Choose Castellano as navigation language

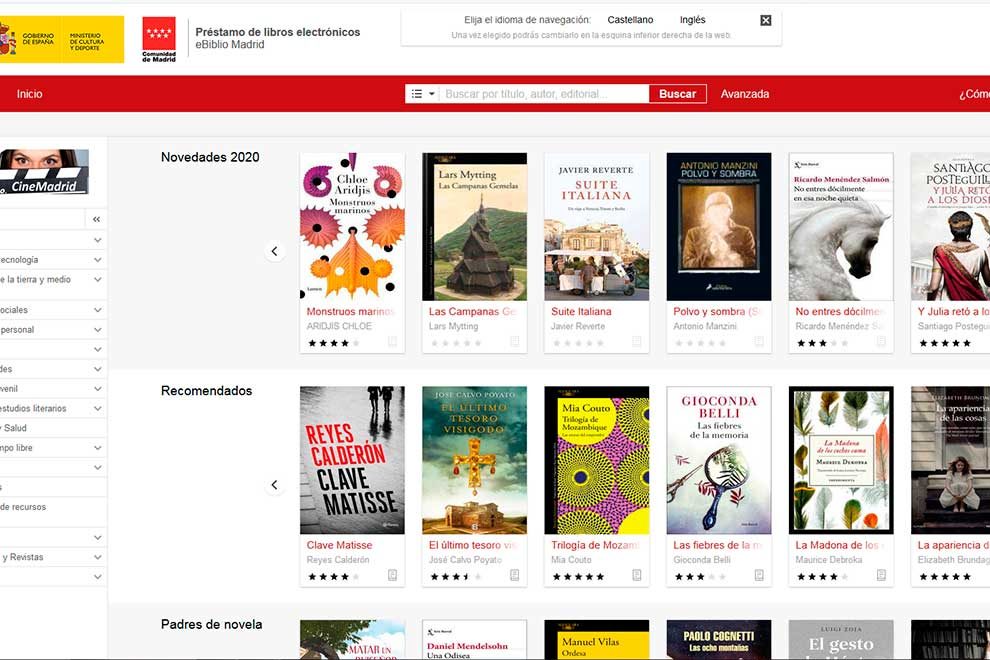click(630, 20)
